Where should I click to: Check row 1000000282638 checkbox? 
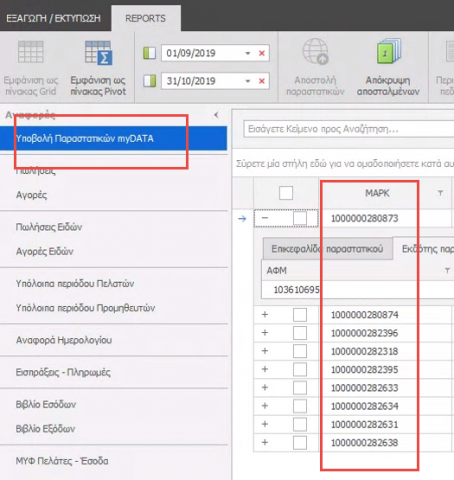pyautogui.click(x=300, y=443)
